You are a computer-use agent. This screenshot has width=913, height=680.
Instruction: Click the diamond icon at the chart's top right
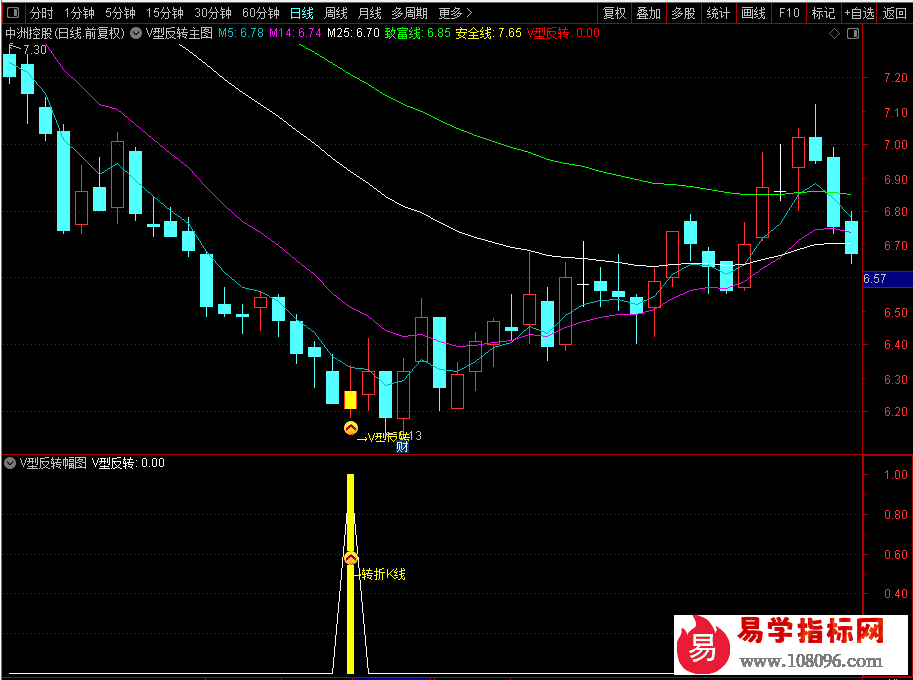(x=834, y=34)
